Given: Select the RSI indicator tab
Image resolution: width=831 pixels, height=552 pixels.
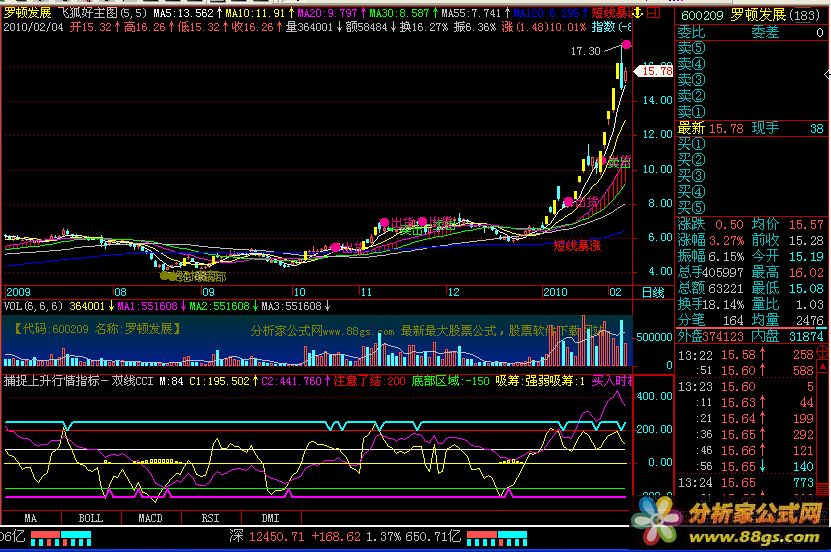Looking at the screenshot, I should click(210, 518).
